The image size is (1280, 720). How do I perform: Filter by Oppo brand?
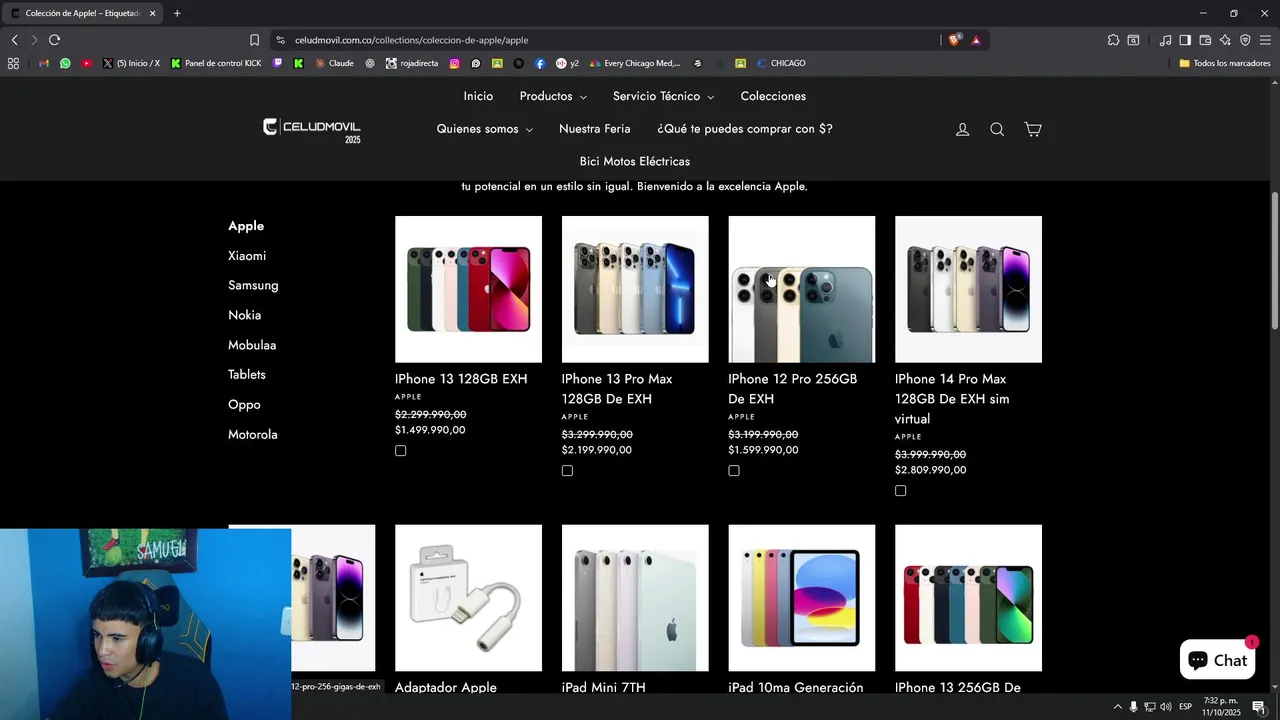click(244, 405)
